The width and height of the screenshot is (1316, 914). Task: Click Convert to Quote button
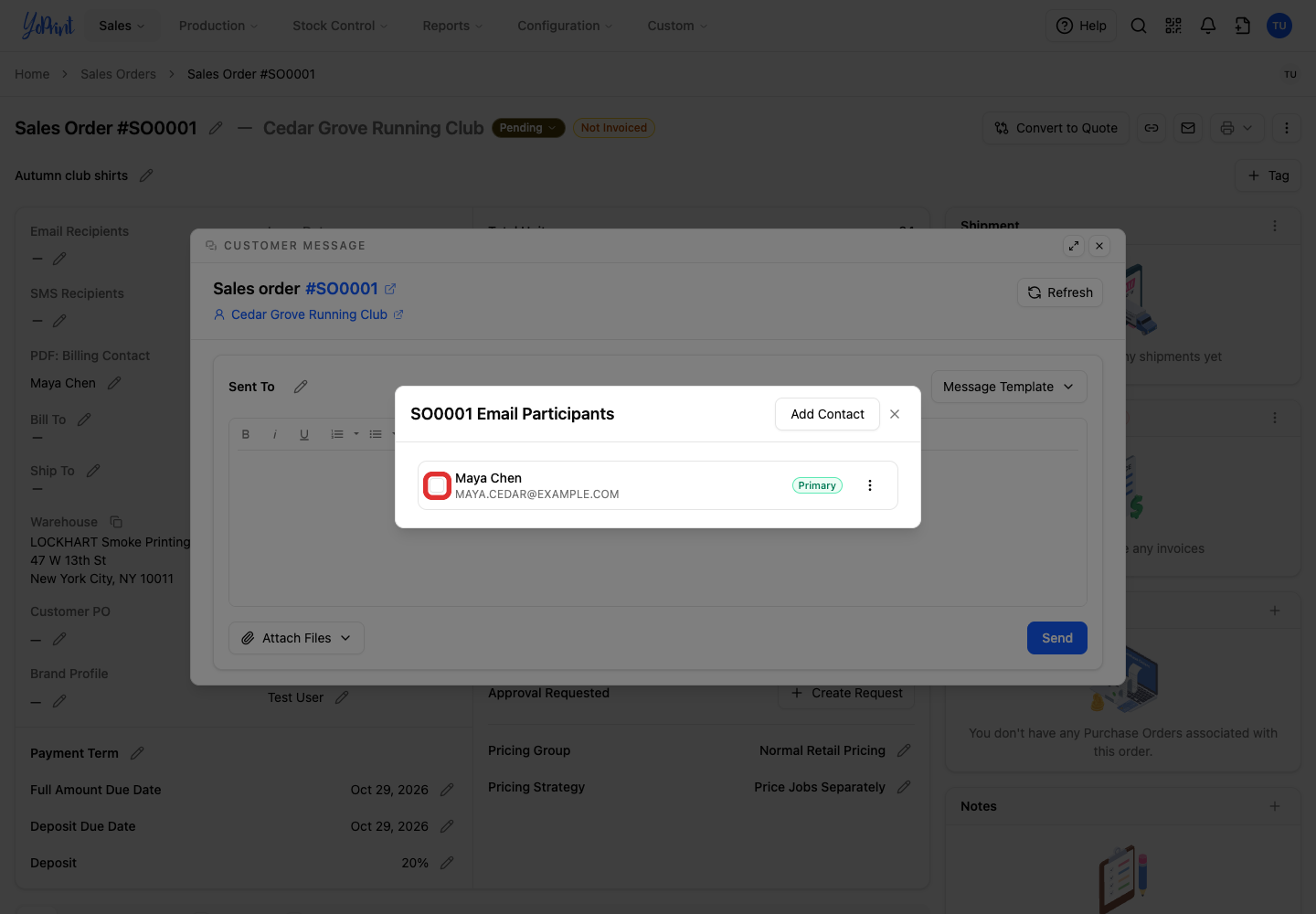coord(1056,128)
